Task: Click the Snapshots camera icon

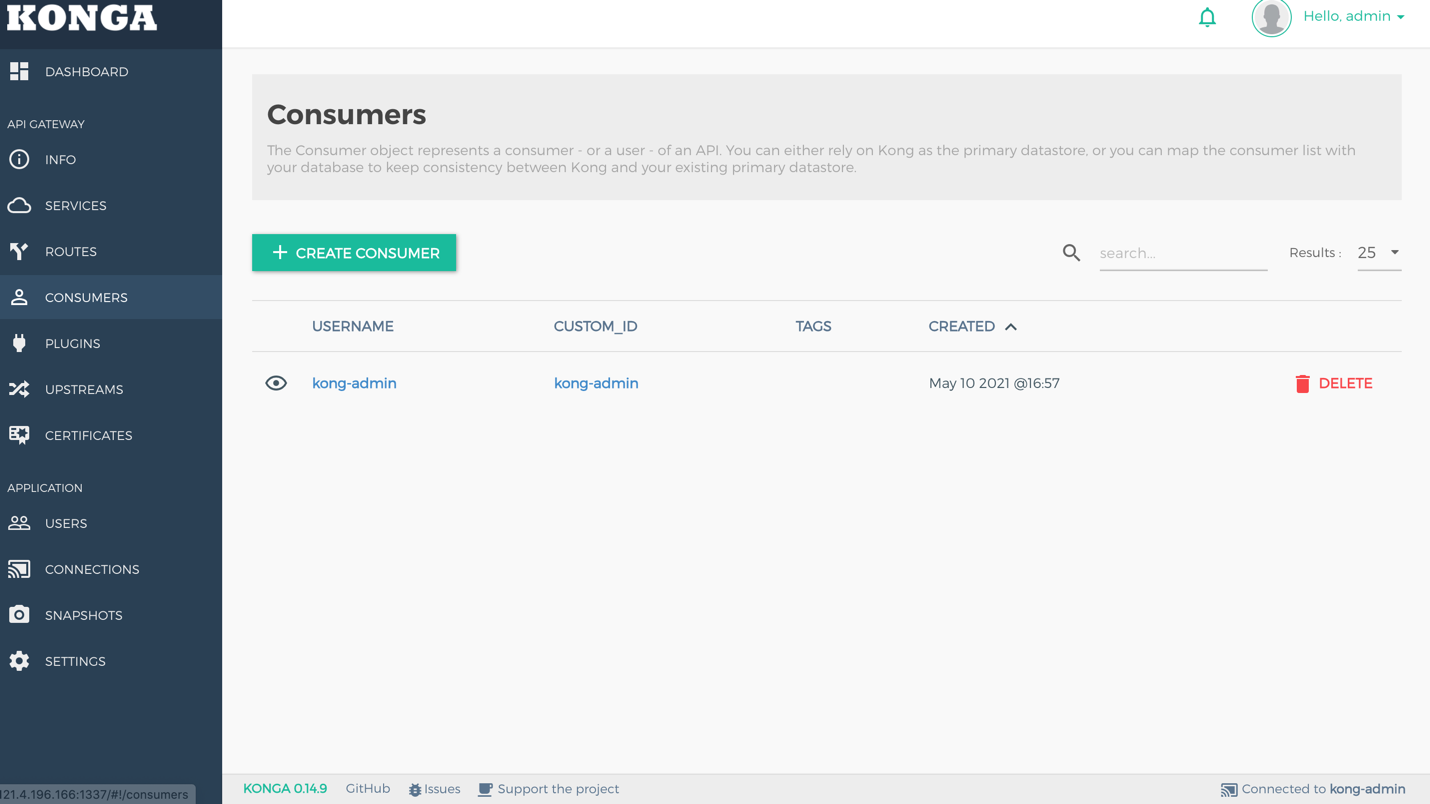Action: pos(19,615)
